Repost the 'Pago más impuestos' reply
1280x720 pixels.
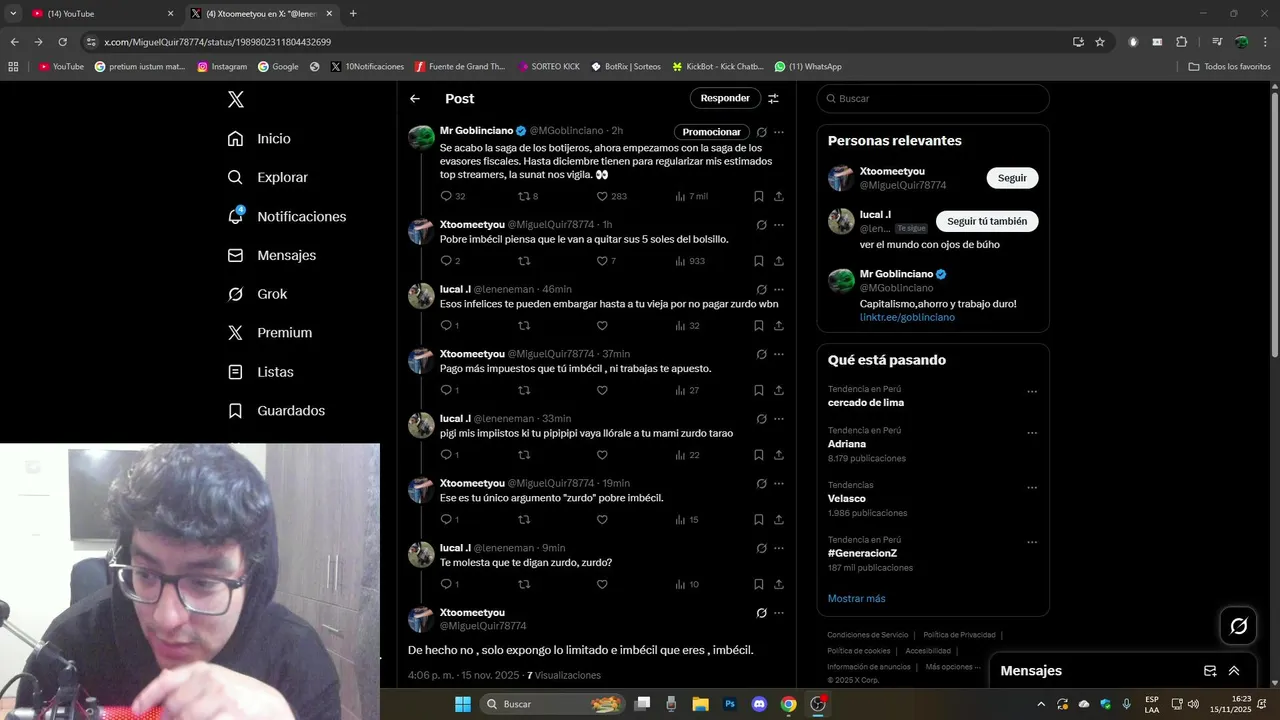tap(523, 390)
